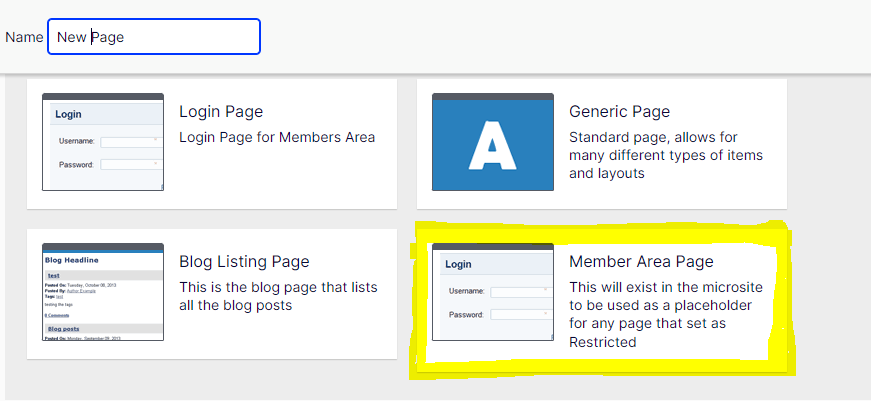Click Password box in Login Page preview

pos(131,164)
